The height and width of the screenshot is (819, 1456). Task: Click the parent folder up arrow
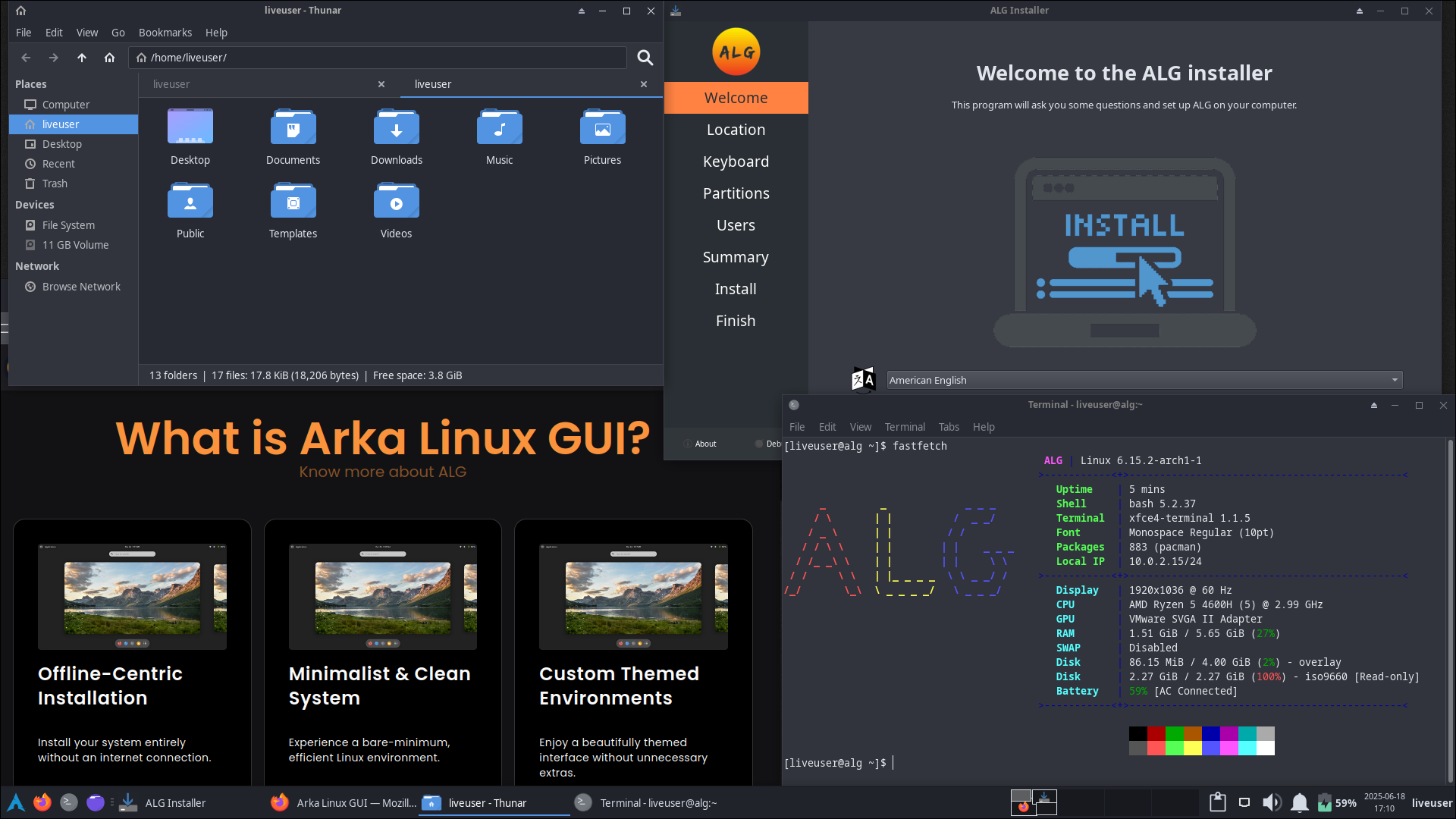(82, 58)
